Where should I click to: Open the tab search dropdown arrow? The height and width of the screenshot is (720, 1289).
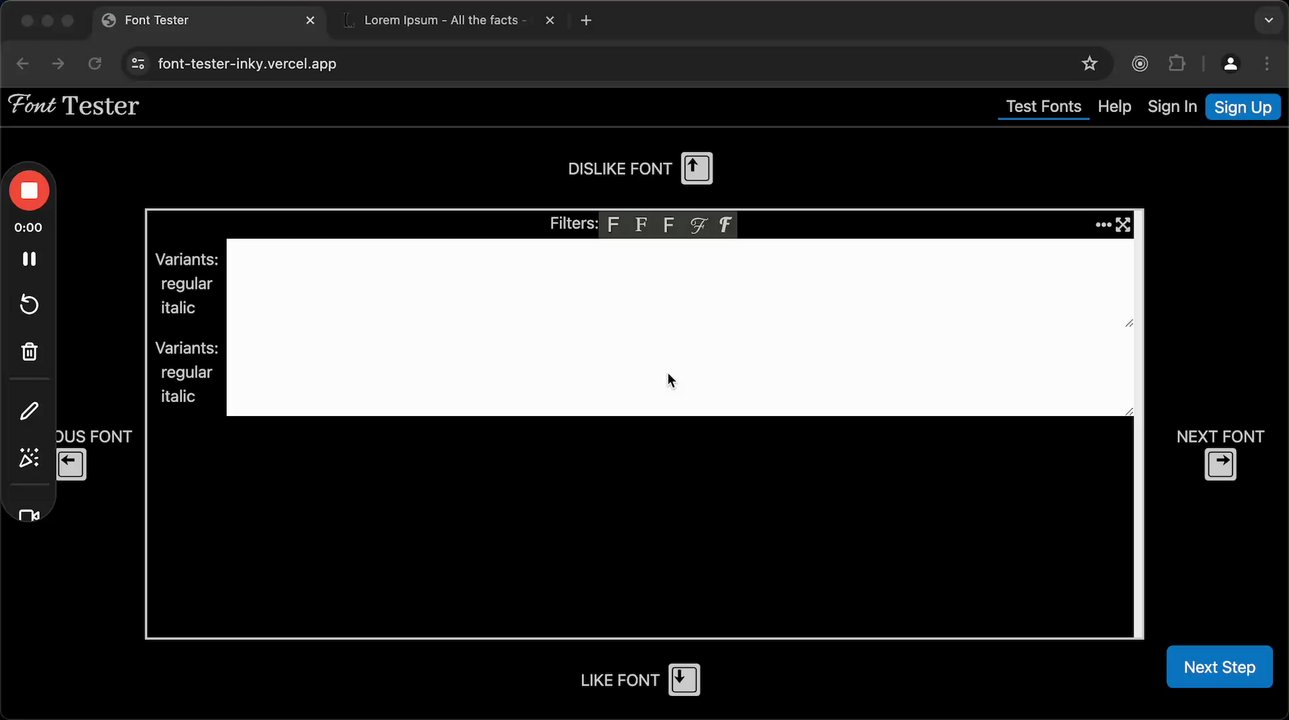[1269, 20]
